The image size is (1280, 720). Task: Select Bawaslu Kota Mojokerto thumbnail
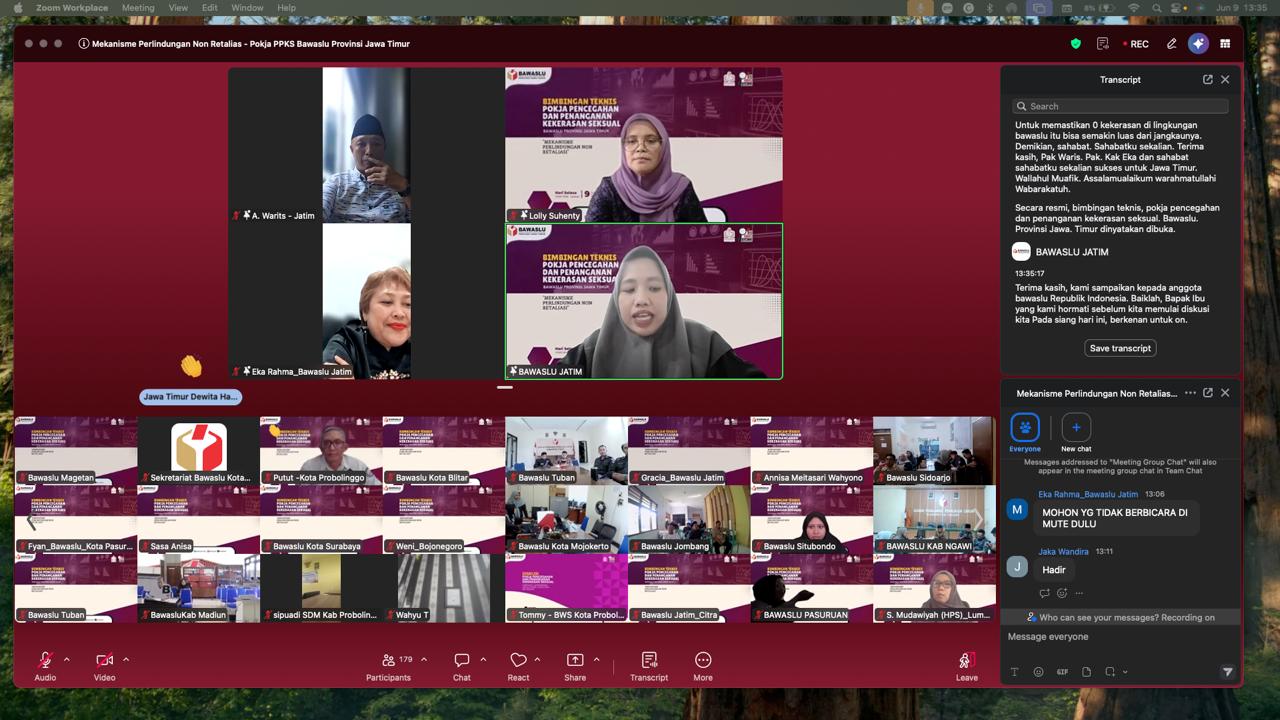click(566, 520)
